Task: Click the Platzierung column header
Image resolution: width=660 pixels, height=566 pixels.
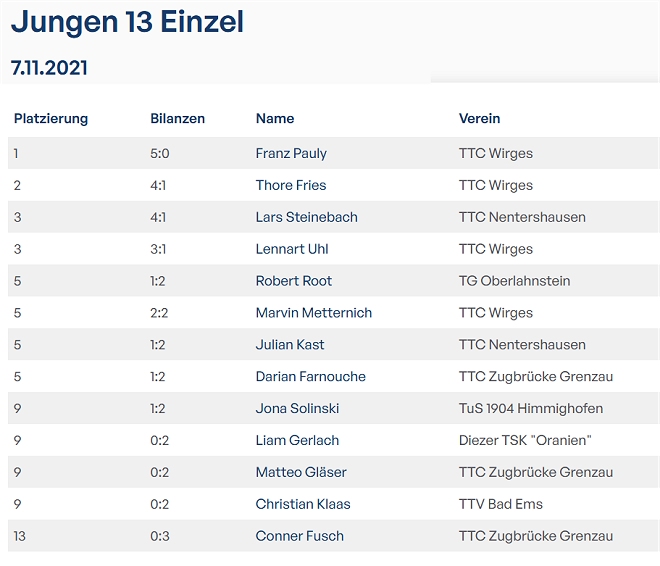Action: coord(51,118)
